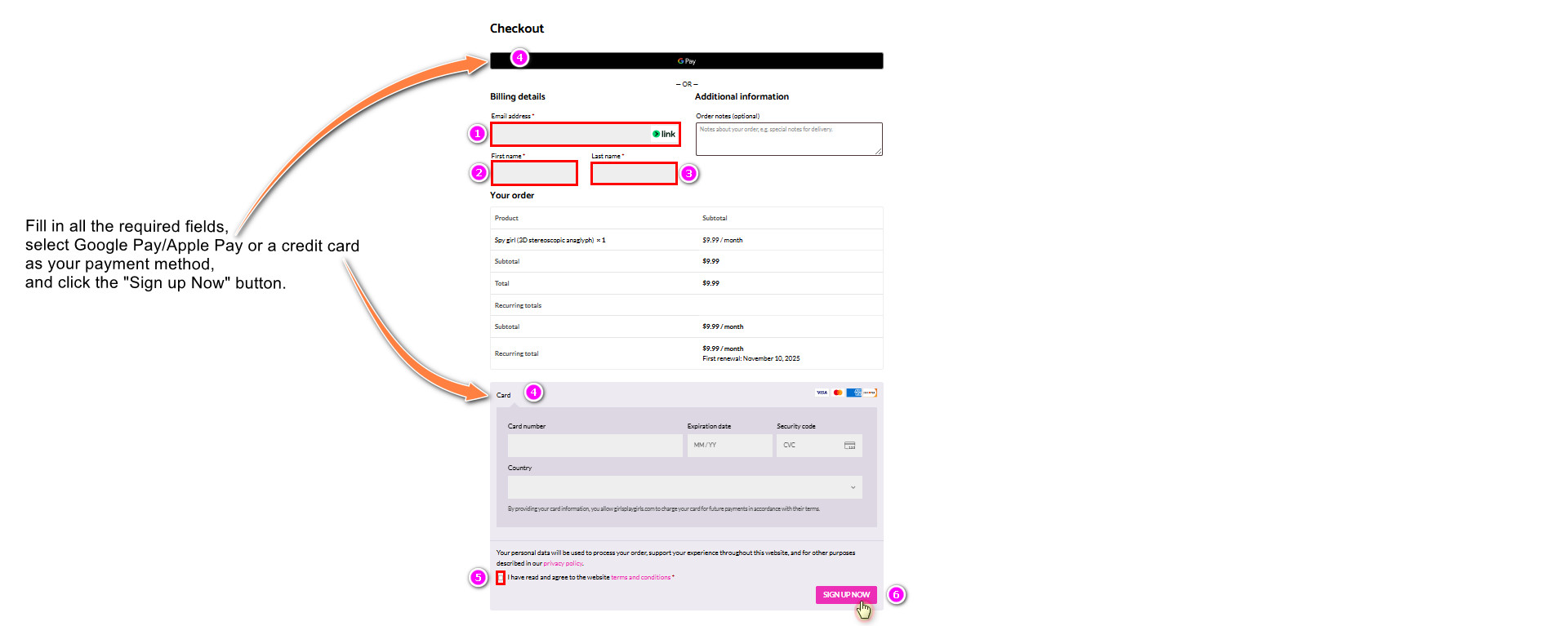Click the CVC card icon in Security code
The image size is (1568, 626).
point(849,446)
